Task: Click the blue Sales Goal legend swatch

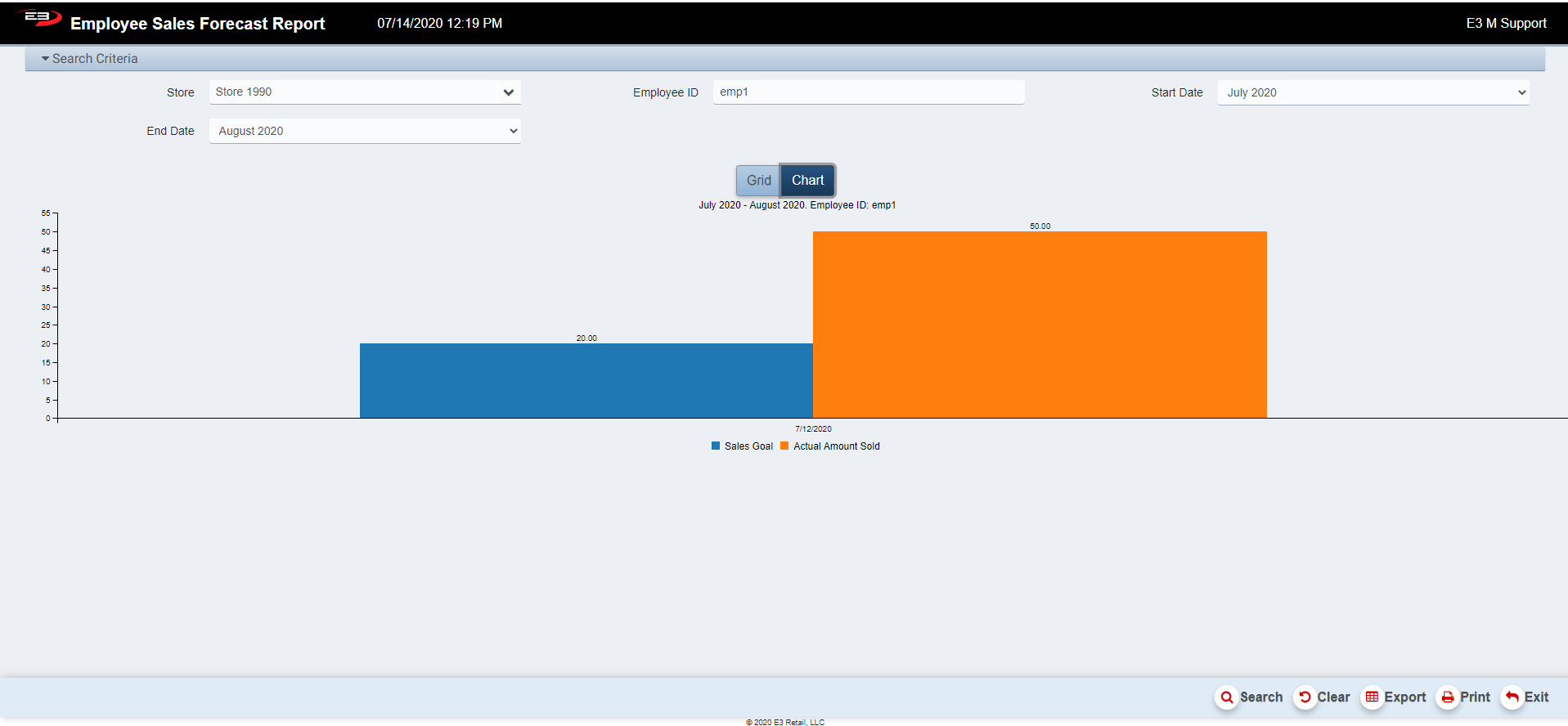Action: click(x=716, y=446)
